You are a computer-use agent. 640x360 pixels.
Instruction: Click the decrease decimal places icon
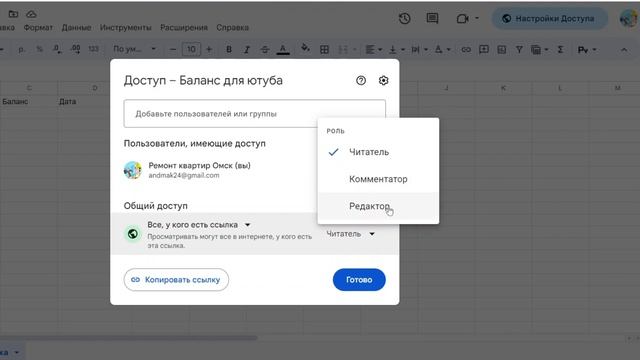point(57,49)
